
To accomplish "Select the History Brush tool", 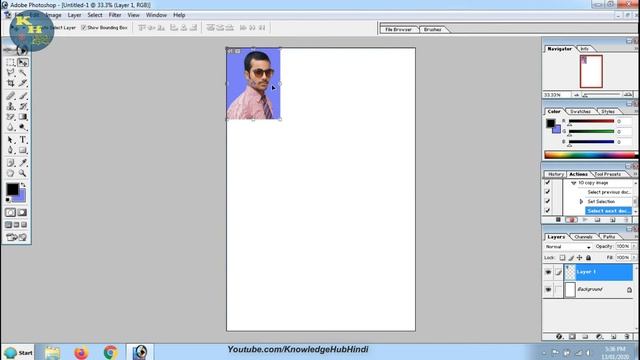I will pos(22,106).
